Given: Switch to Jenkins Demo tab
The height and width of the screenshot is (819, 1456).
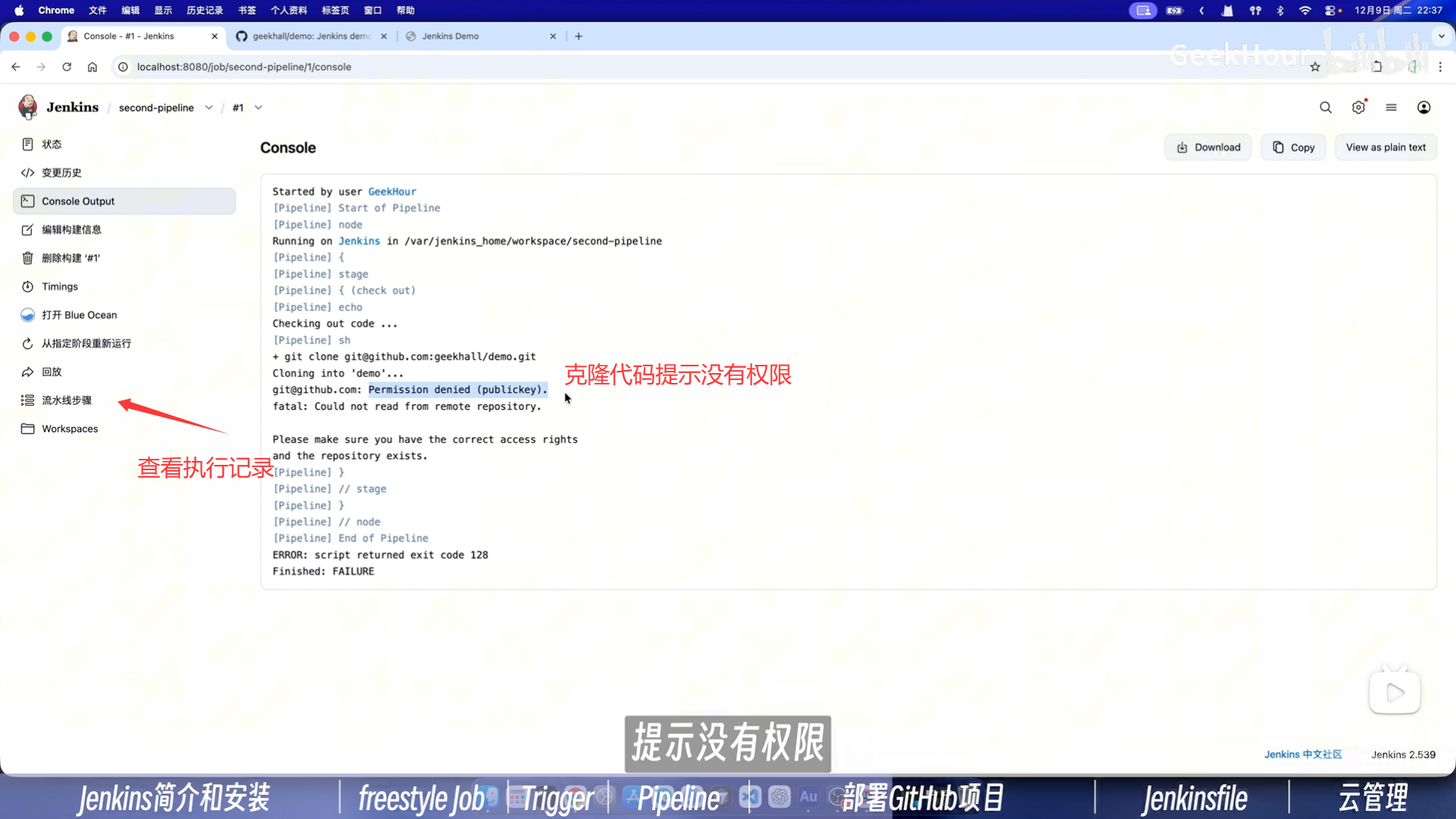Looking at the screenshot, I should pos(450,36).
